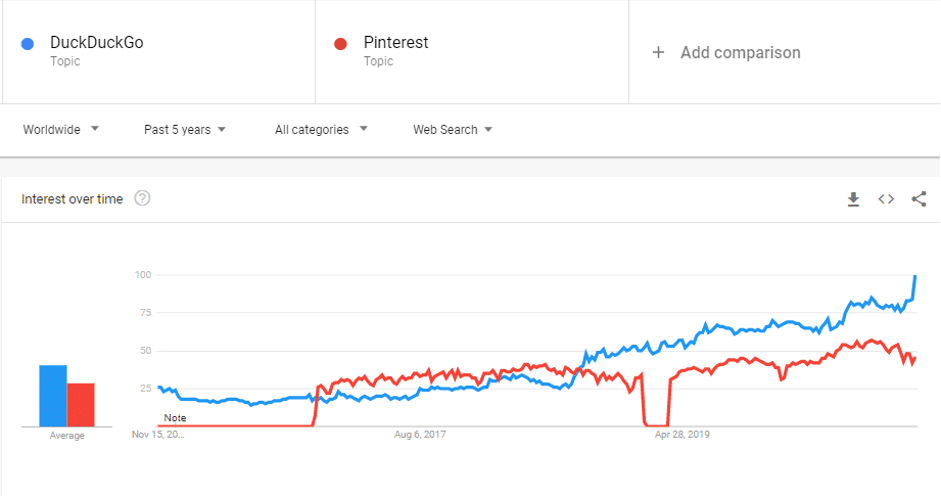Click the plus icon to add comparison
The image size is (941, 497).
(658, 52)
